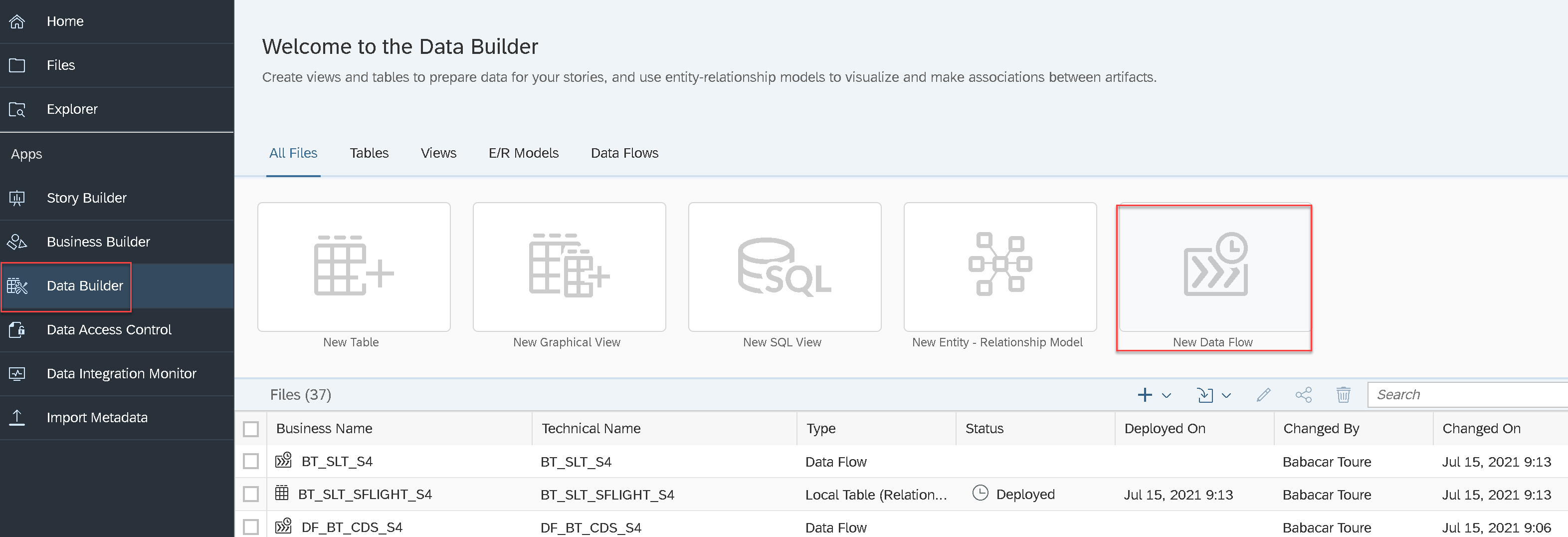Click the import icon in Files toolbar
The height and width of the screenshot is (537, 1568).
[1204, 395]
